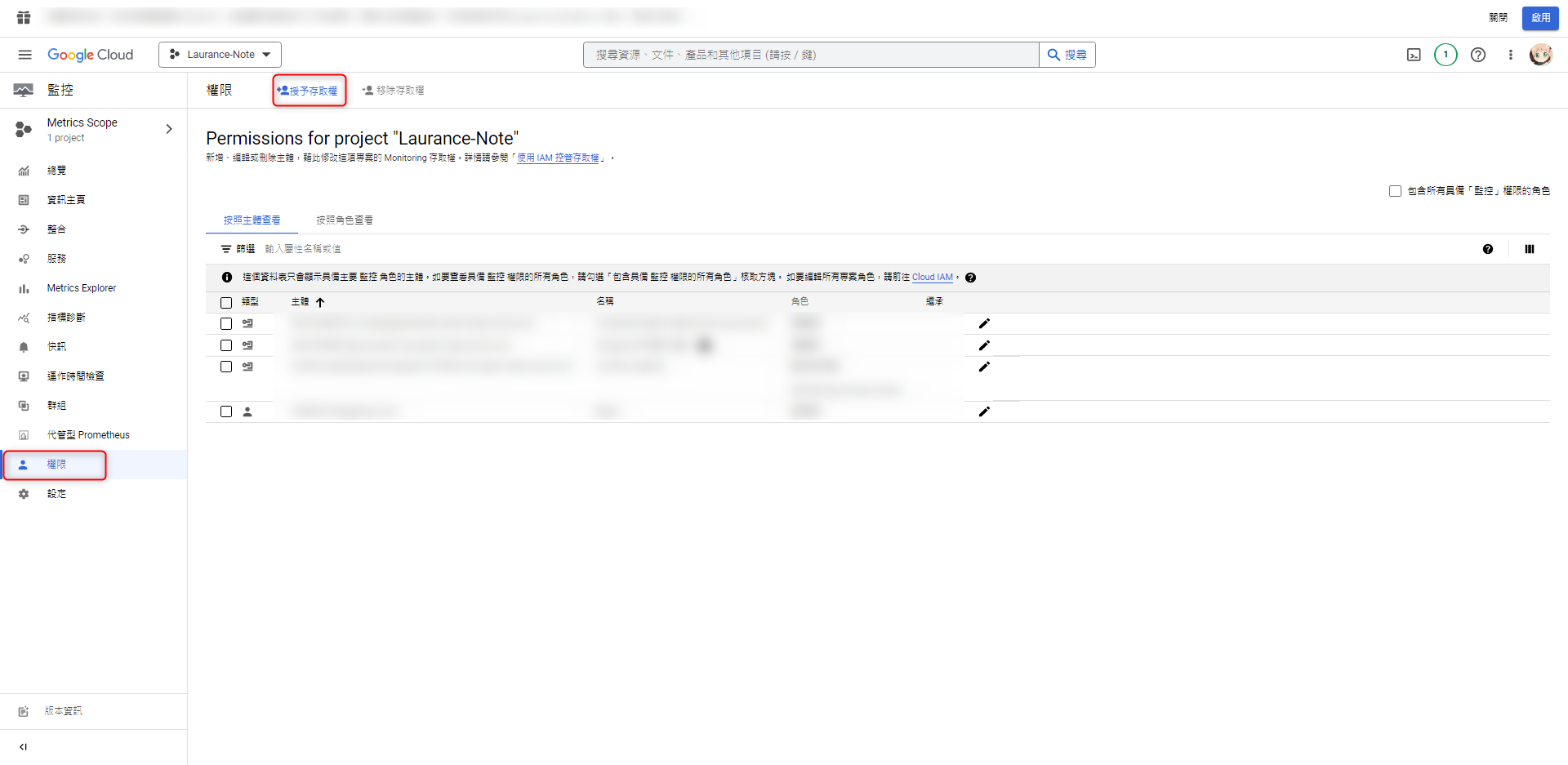
Task: Click 授予存取權 grant access button
Action: coord(308,91)
